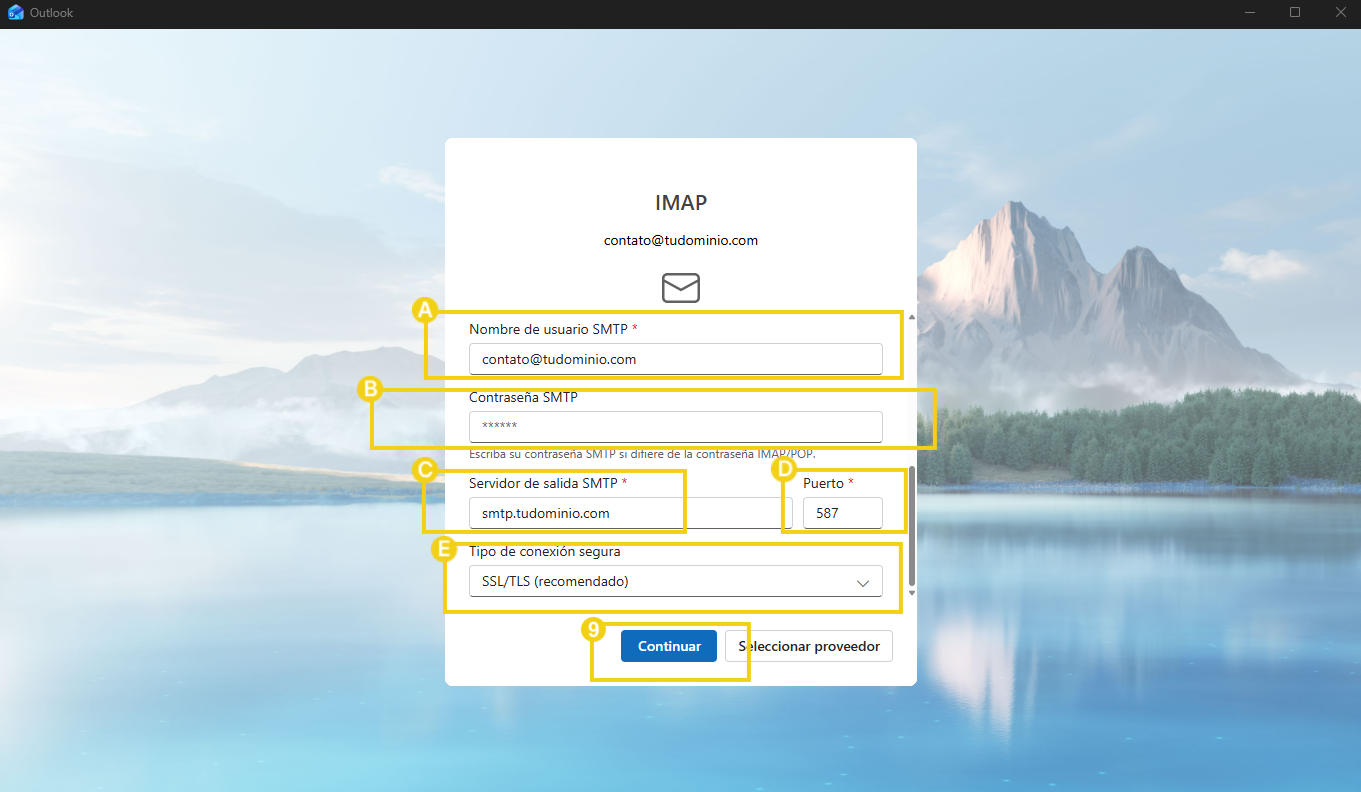Viewport: 1361px width, 792px height.
Task: Select the Nombre de usuario SMTP field
Action: (675, 358)
